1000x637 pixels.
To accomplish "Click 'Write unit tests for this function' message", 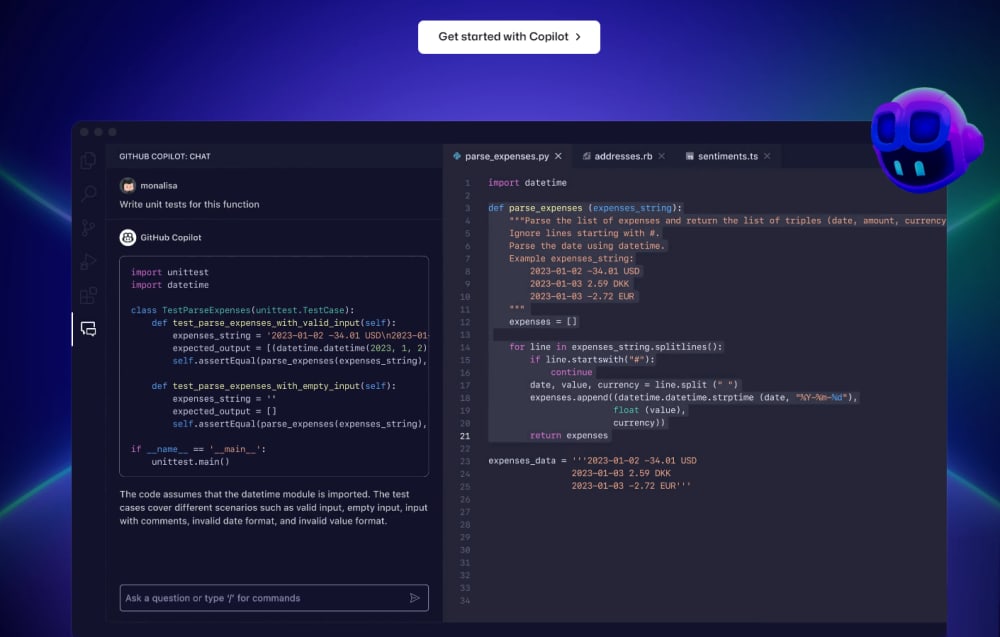I will click(x=189, y=204).
